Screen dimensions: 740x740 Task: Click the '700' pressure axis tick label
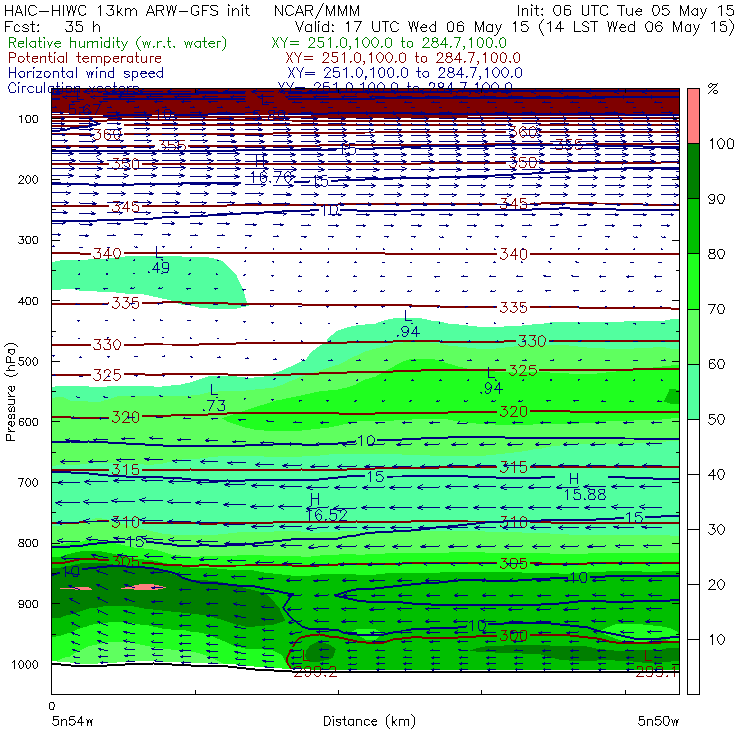(28, 482)
